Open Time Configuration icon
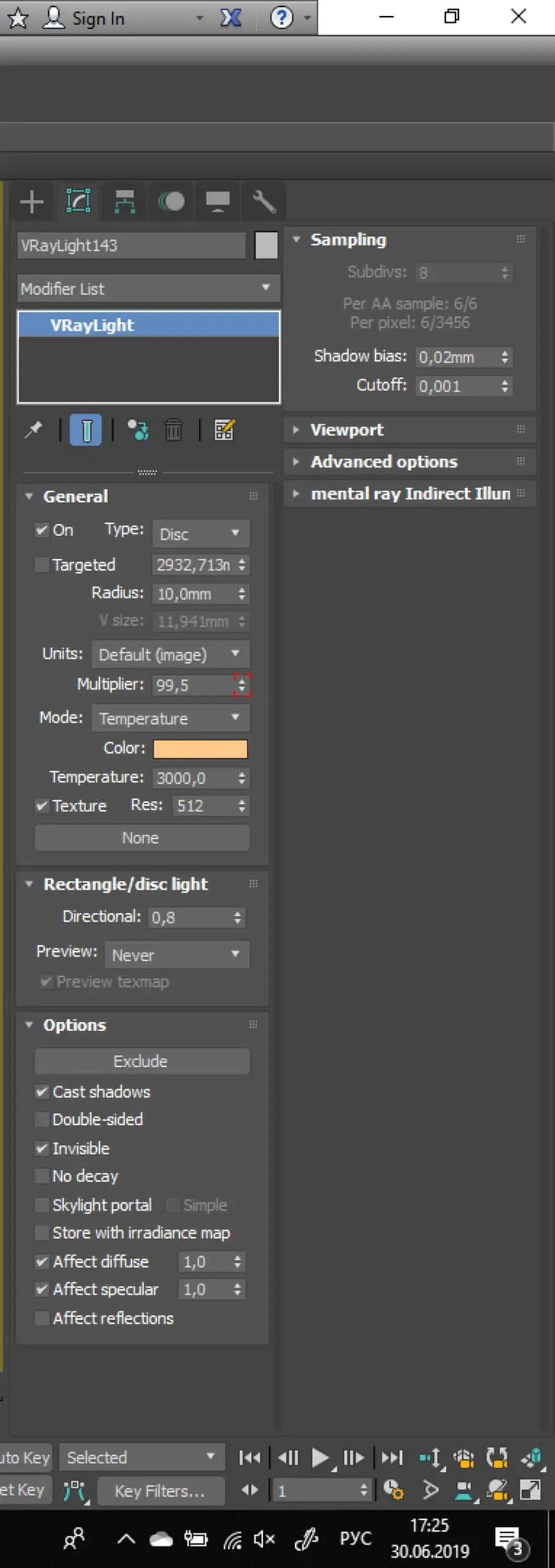This screenshot has width=555, height=1568. pyautogui.click(x=393, y=1490)
